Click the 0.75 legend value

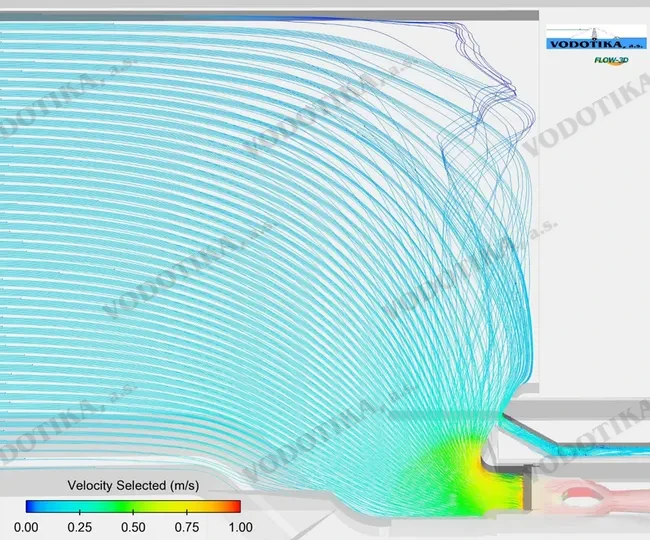point(187,527)
